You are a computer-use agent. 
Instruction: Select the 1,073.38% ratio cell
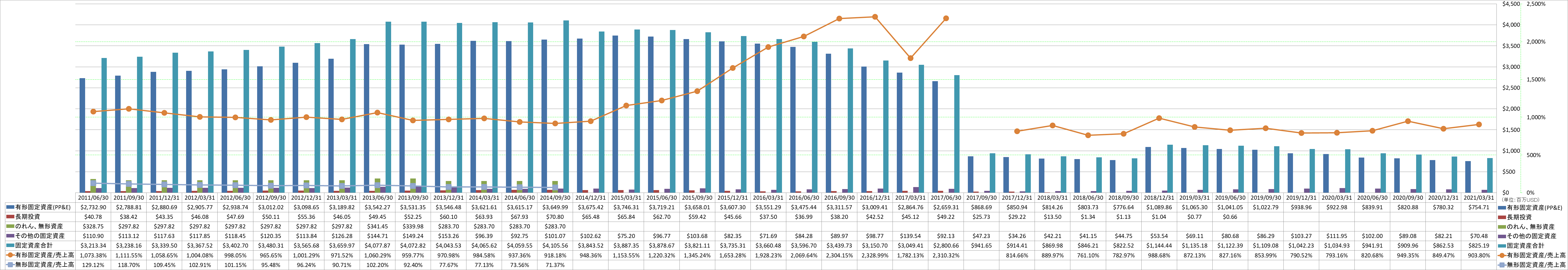point(93,255)
